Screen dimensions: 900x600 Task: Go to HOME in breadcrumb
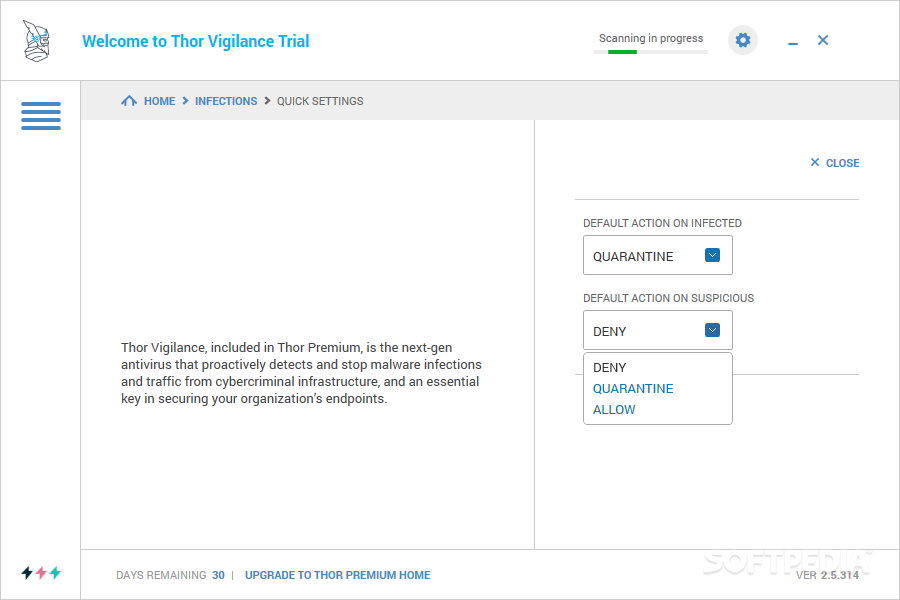click(x=160, y=101)
